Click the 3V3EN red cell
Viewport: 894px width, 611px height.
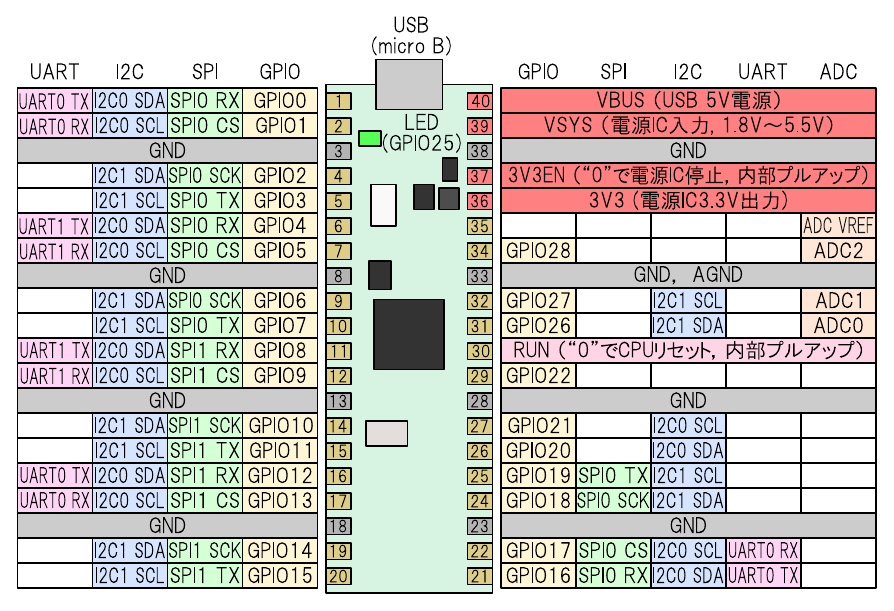[x=688, y=175]
